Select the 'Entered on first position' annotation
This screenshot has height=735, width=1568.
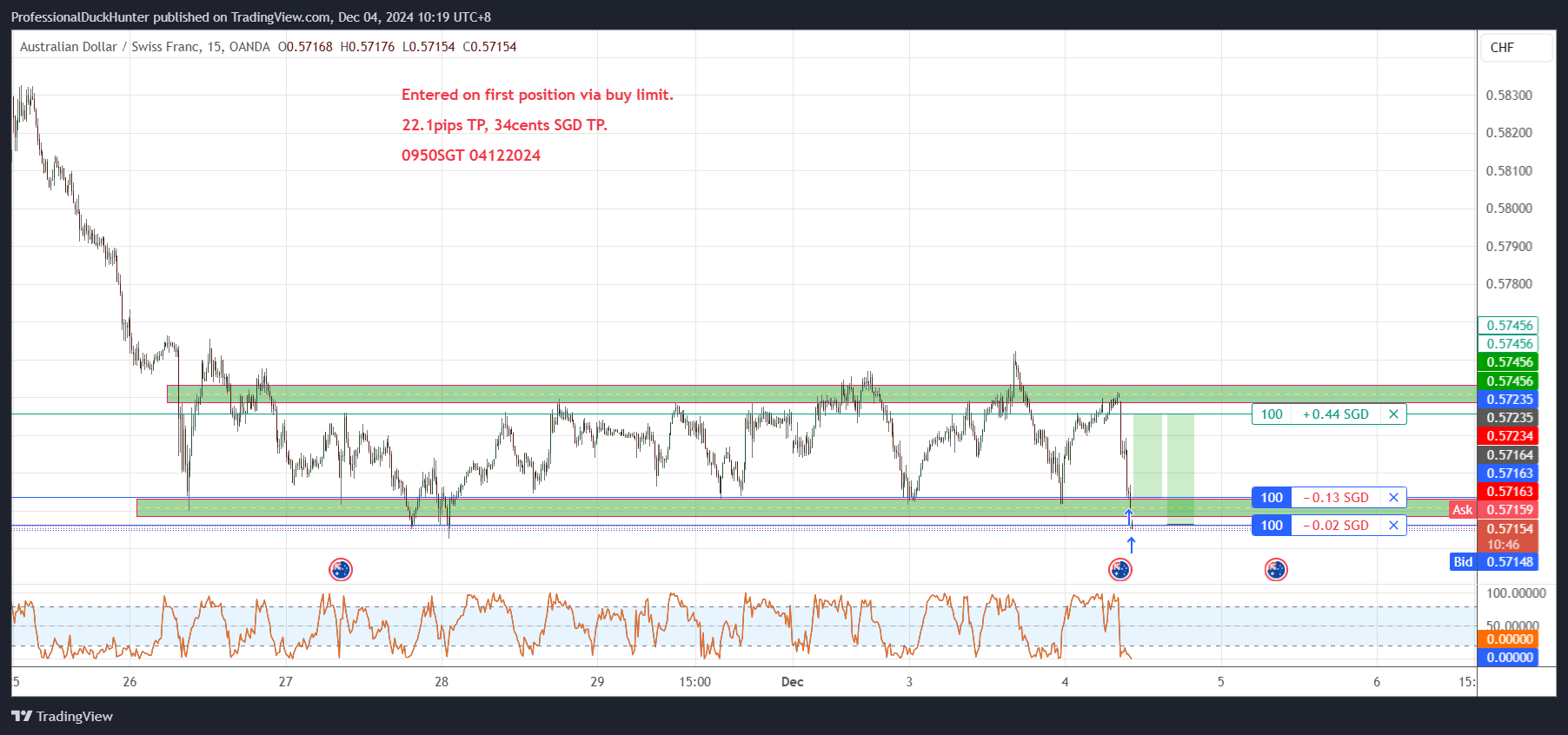pyautogui.click(x=537, y=95)
